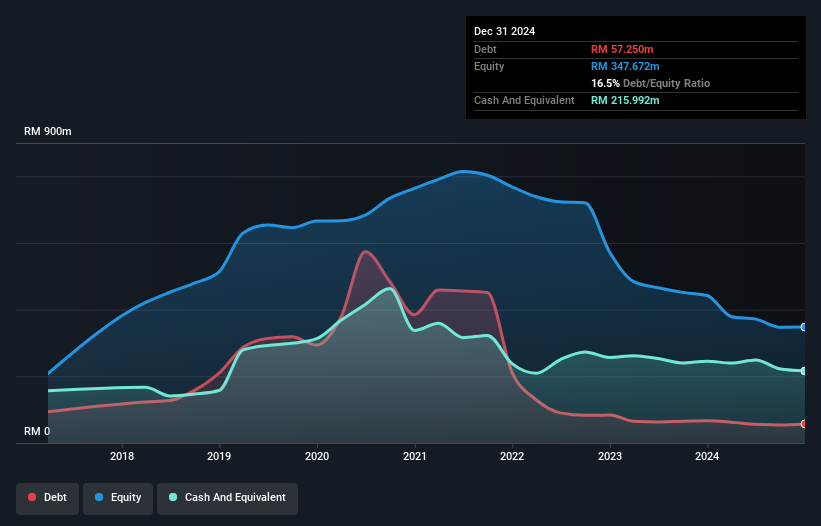Toggle the Debt series legend button

click(x=47, y=498)
